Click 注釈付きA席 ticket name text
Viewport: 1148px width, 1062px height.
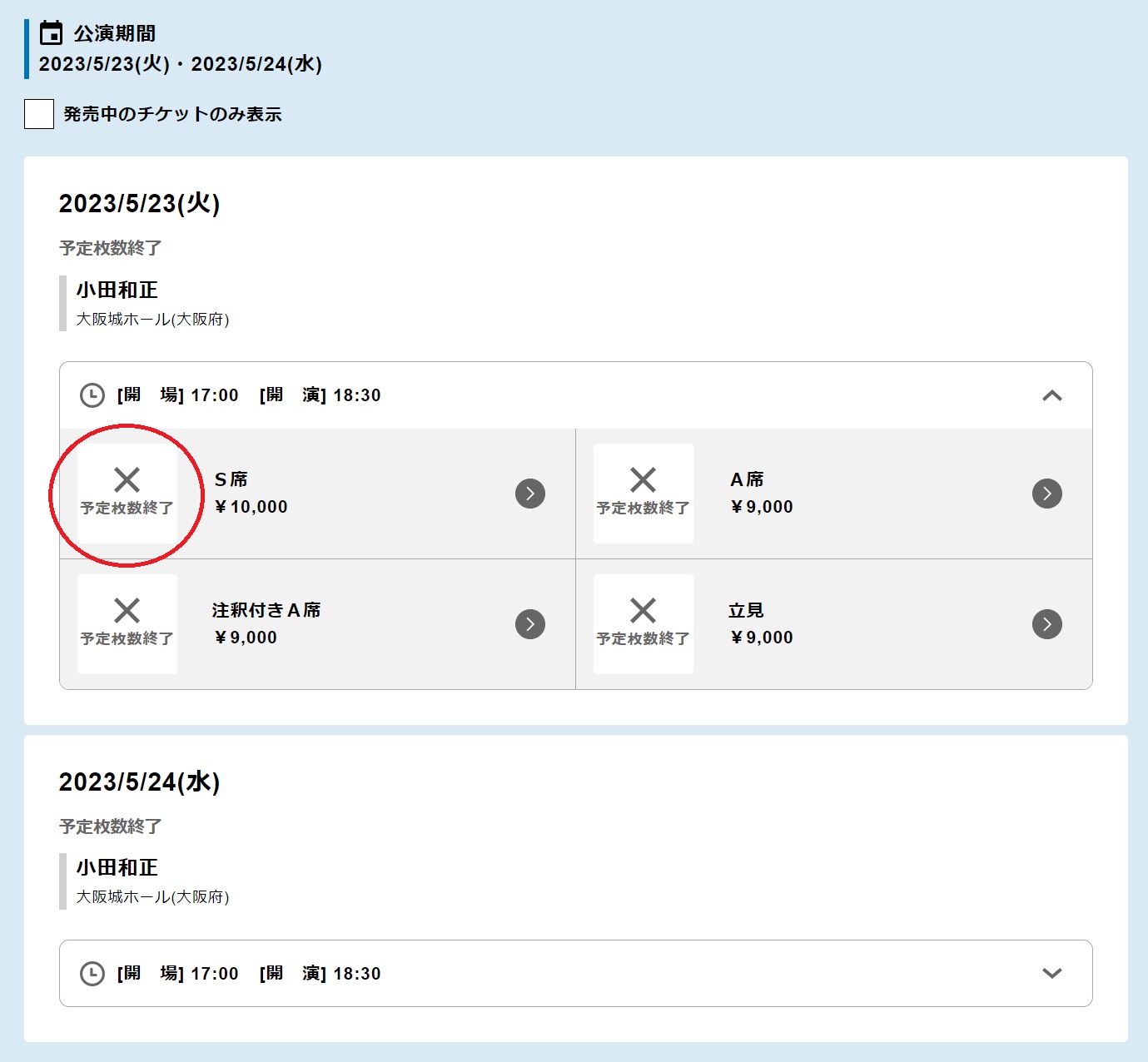[266, 611]
